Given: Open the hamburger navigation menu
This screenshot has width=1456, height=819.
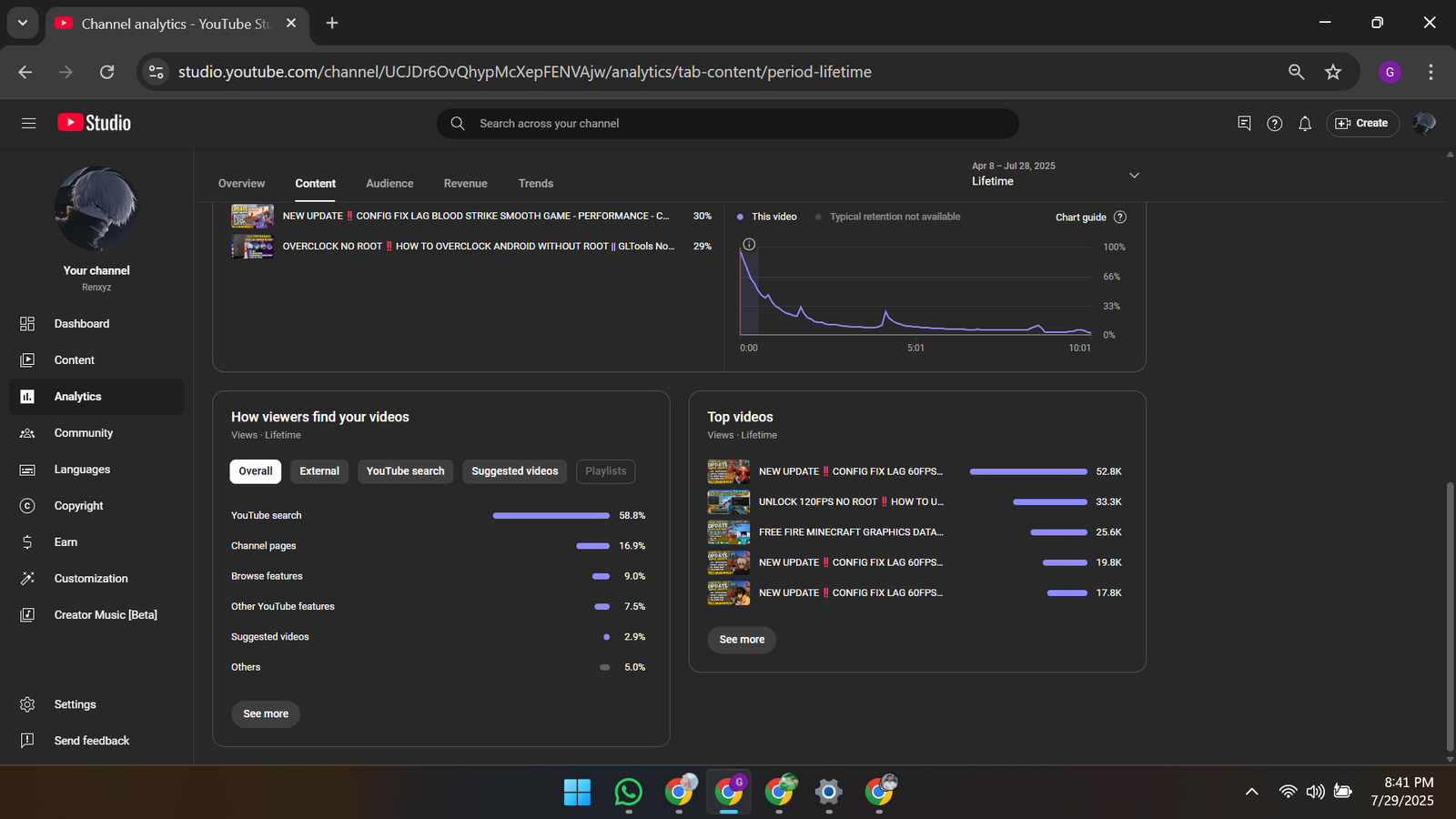Looking at the screenshot, I should (x=28, y=123).
